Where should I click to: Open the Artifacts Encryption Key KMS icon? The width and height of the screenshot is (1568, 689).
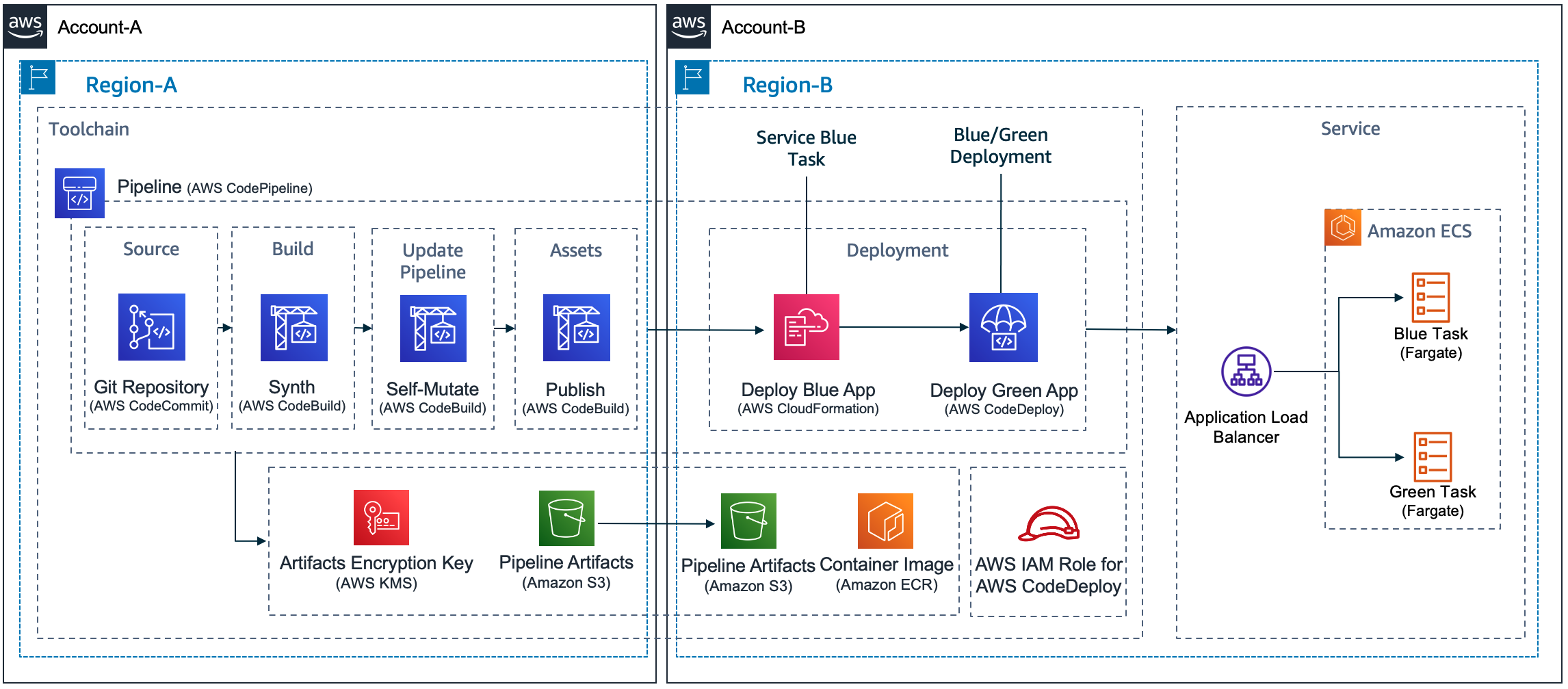(380, 519)
